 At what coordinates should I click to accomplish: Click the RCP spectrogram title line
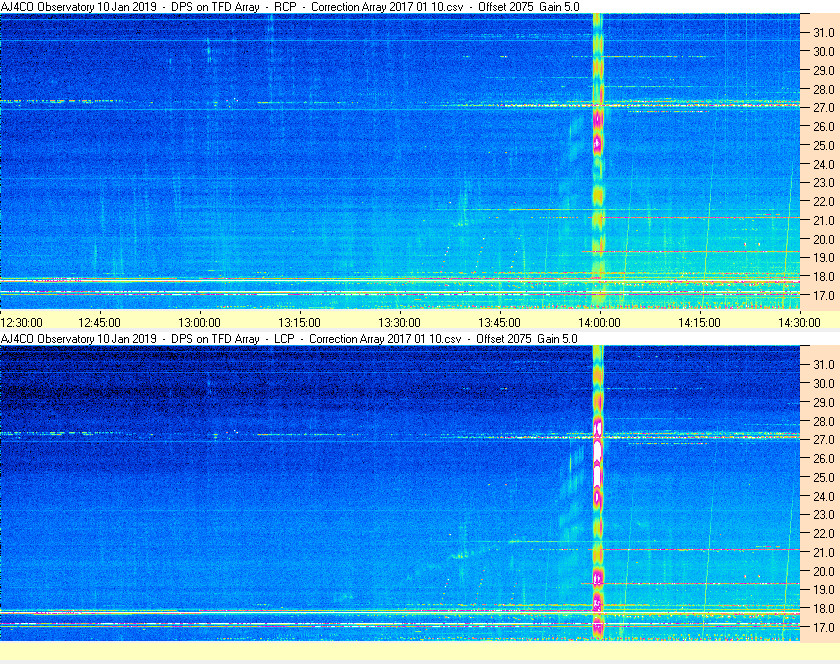[x=290, y=7]
